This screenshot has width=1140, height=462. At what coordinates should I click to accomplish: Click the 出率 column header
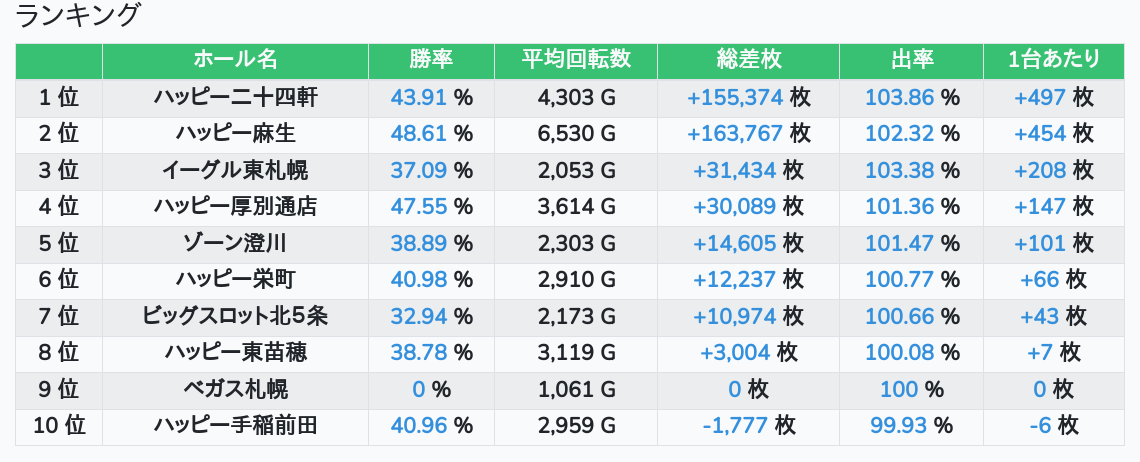(911, 60)
